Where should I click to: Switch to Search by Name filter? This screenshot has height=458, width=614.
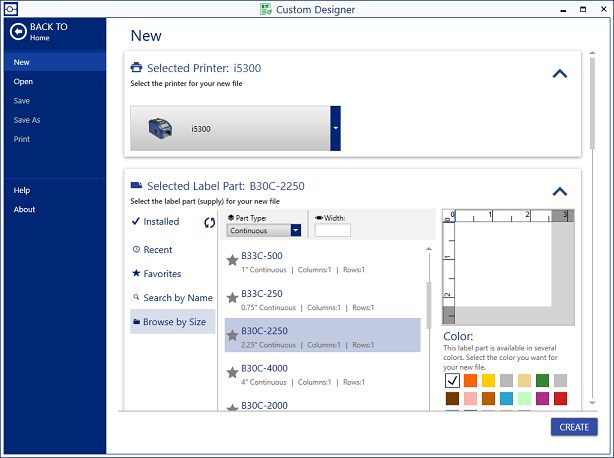173,298
